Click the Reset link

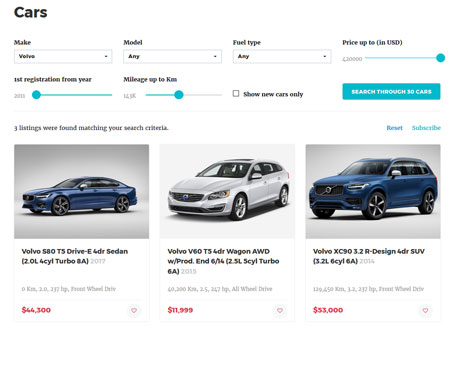pos(394,128)
